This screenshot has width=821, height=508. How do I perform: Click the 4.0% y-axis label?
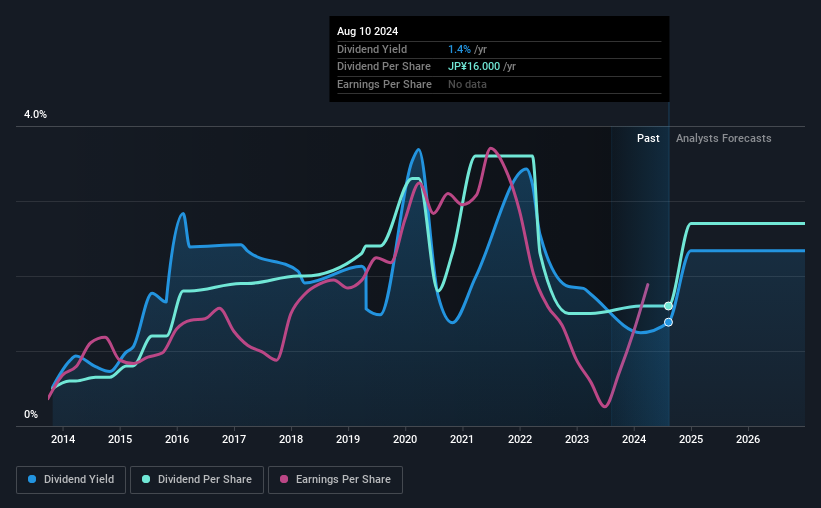pyautogui.click(x=35, y=114)
